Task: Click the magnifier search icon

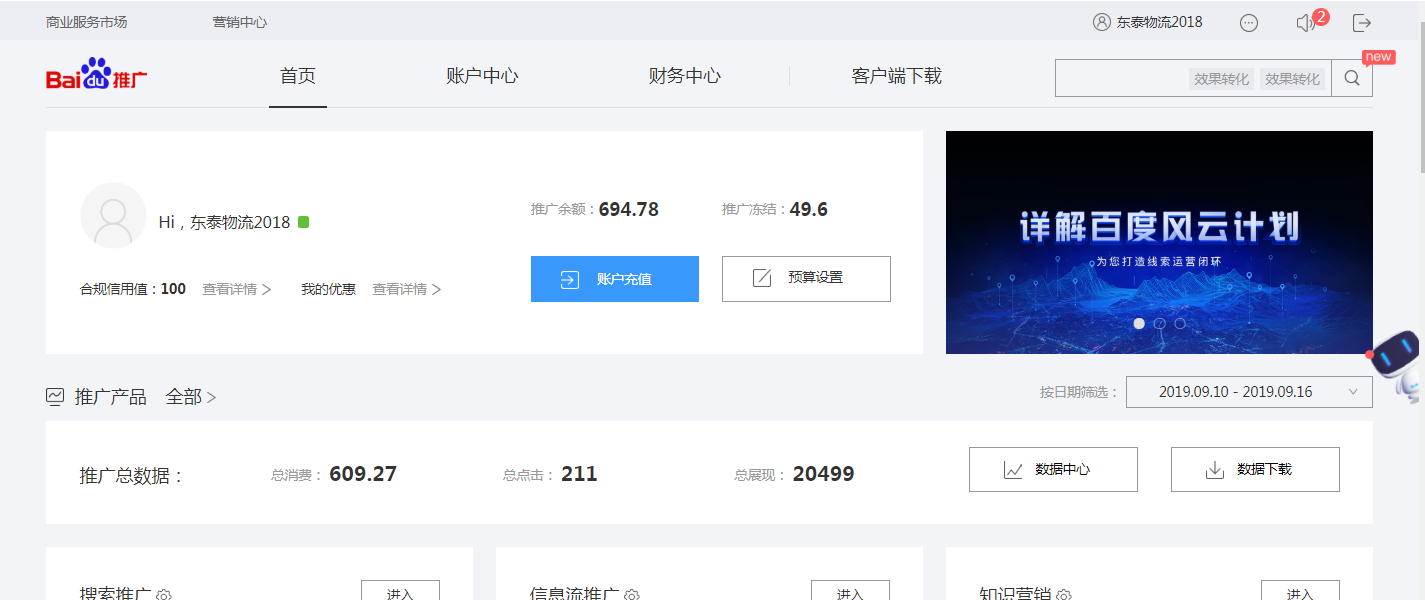Action: tap(1352, 78)
